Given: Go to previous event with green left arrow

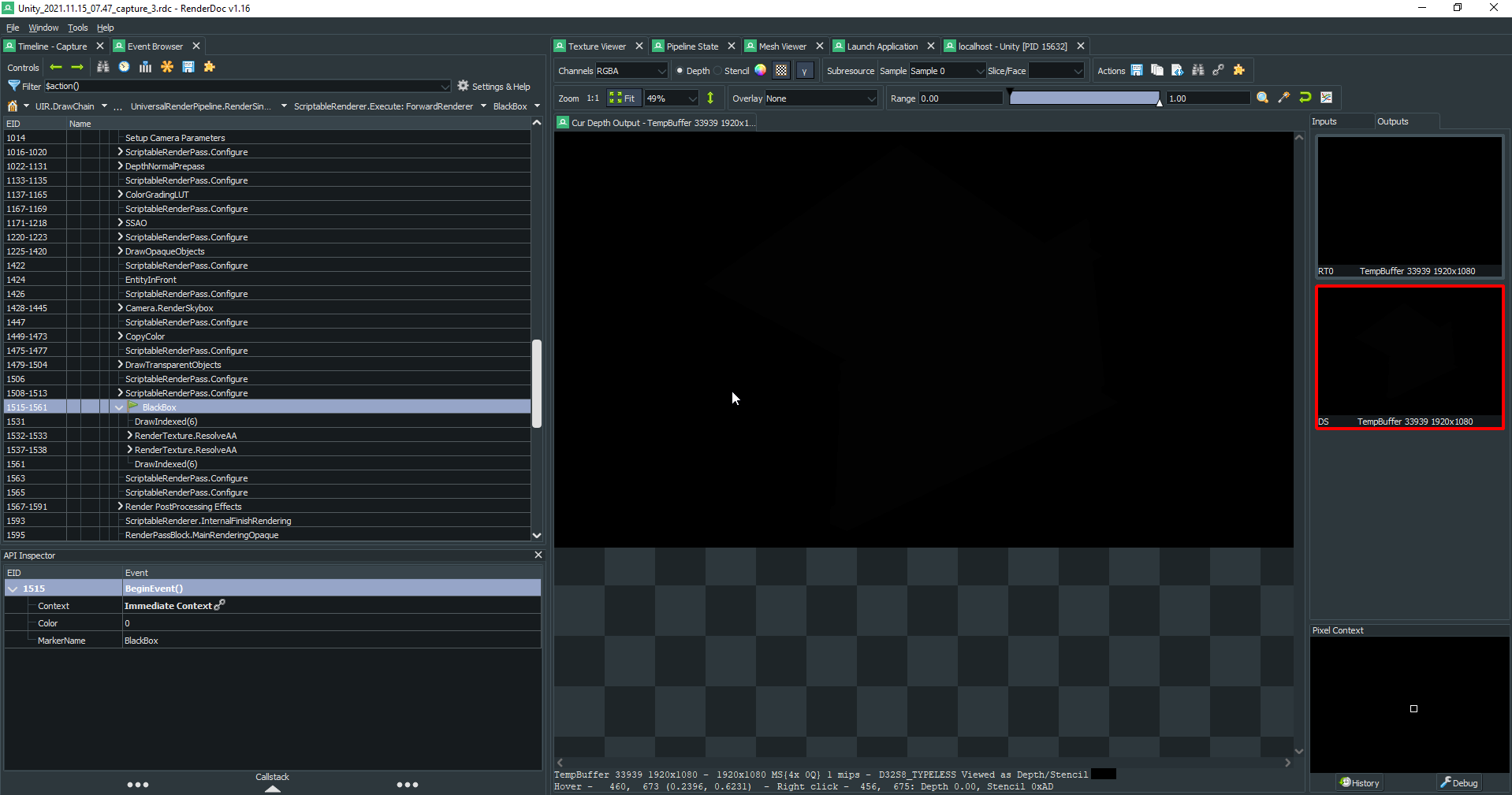Looking at the screenshot, I should point(56,67).
